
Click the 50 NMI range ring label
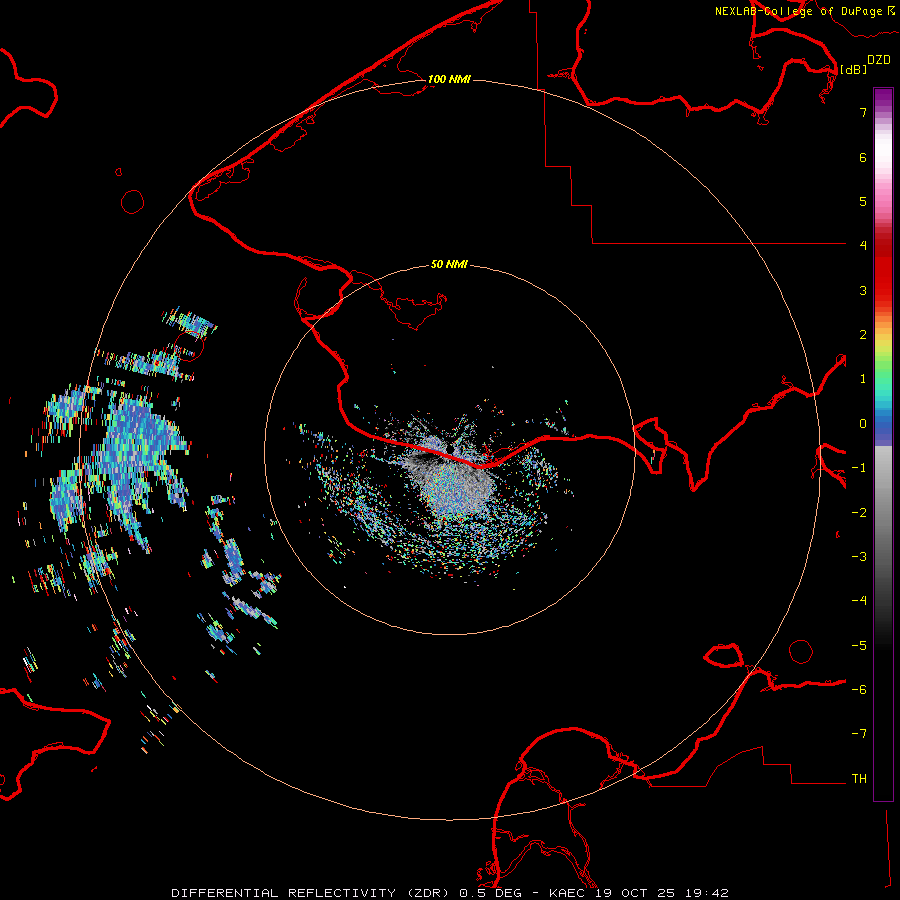449,264
